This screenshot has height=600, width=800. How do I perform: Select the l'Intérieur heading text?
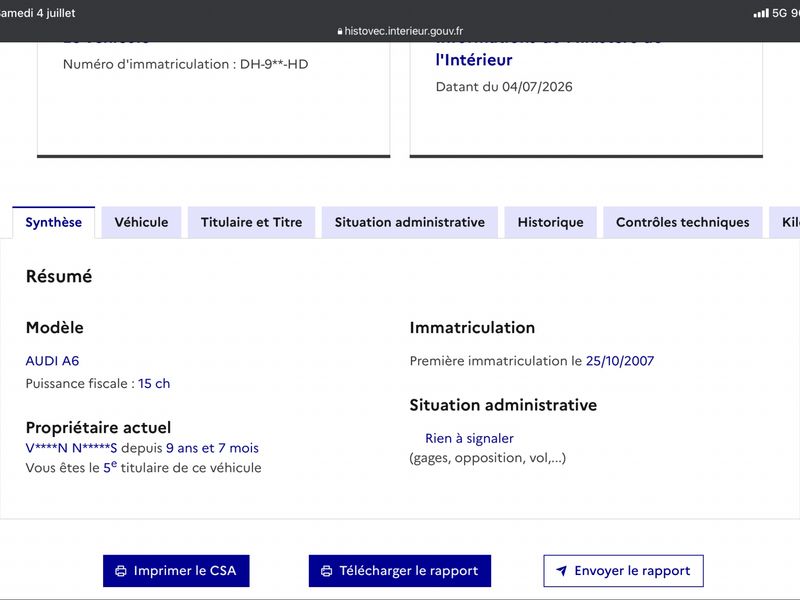point(474,60)
